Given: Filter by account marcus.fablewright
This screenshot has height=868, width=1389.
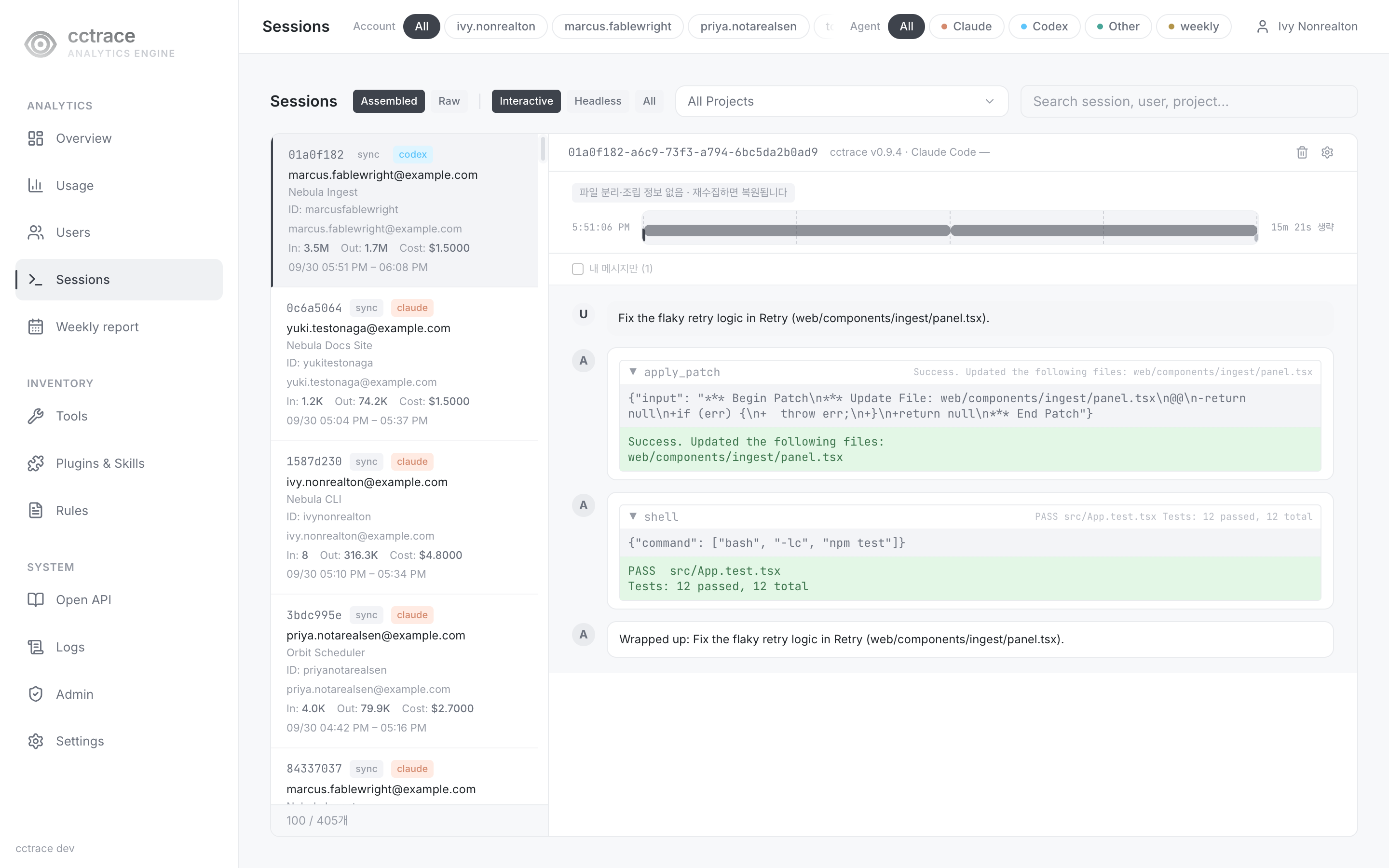Looking at the screenshot, I should point(618,27).
